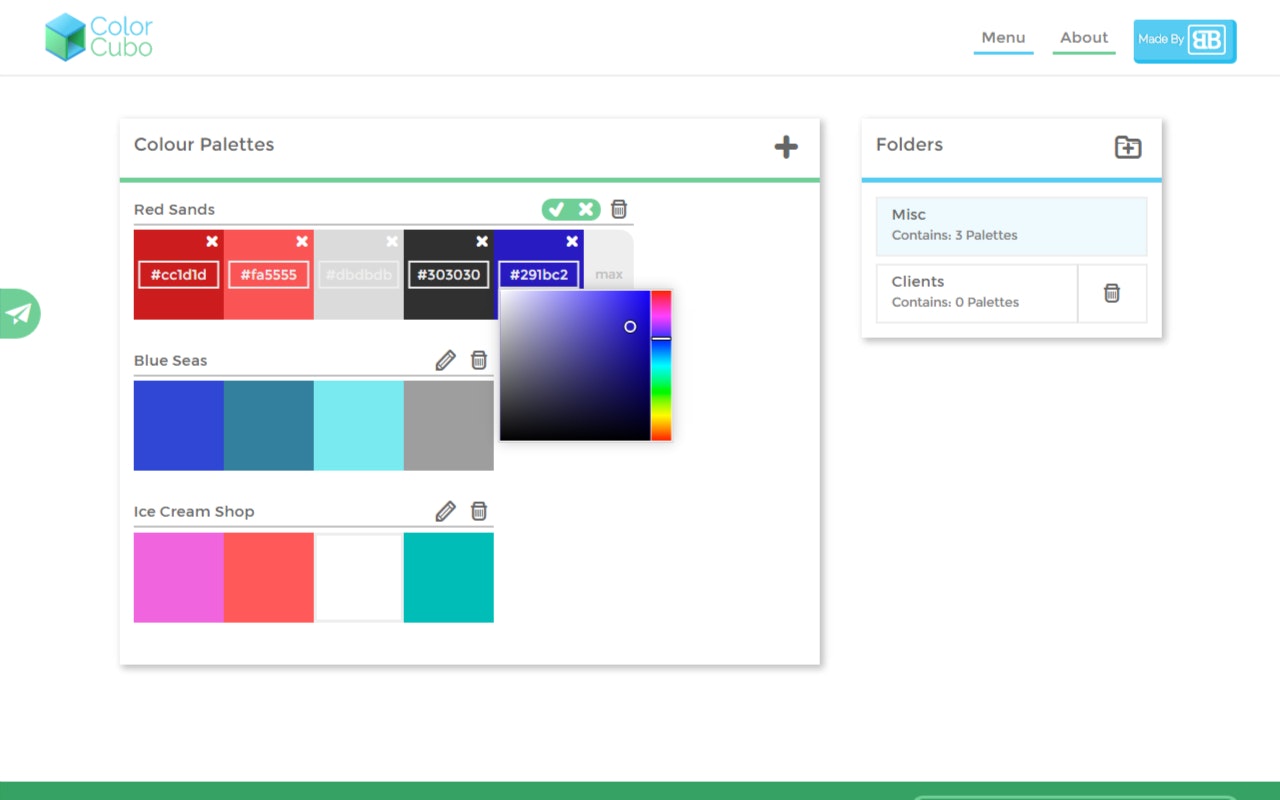
Task: Click the Made By BB badge
Action: (1184, 41)
